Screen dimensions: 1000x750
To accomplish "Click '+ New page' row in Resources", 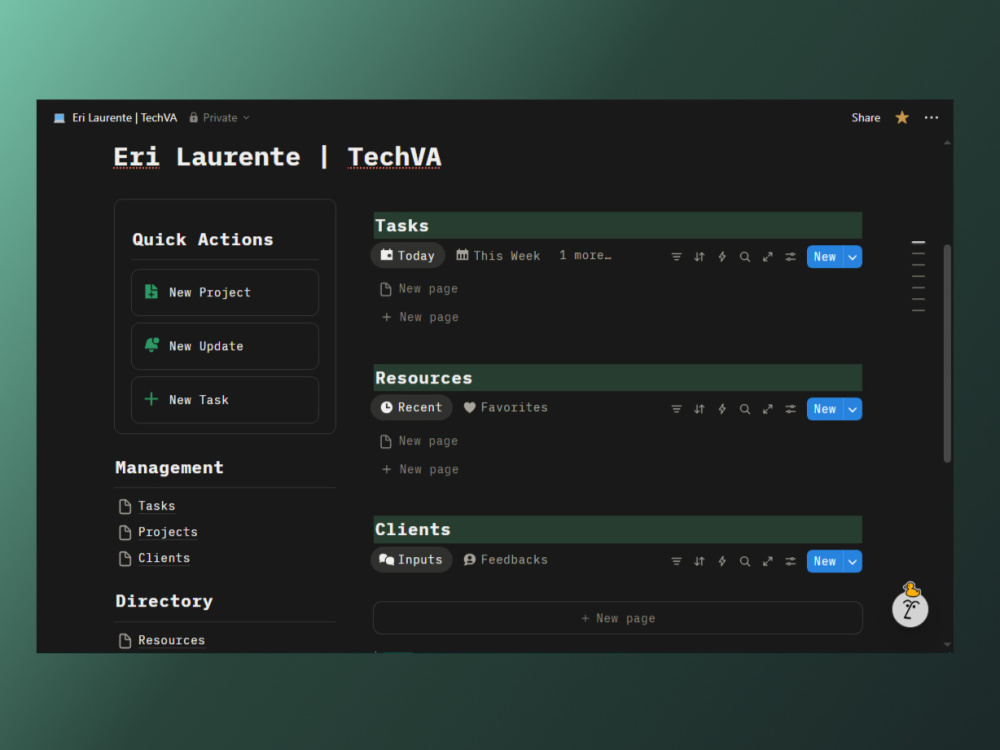I will [x=420, y=469].
